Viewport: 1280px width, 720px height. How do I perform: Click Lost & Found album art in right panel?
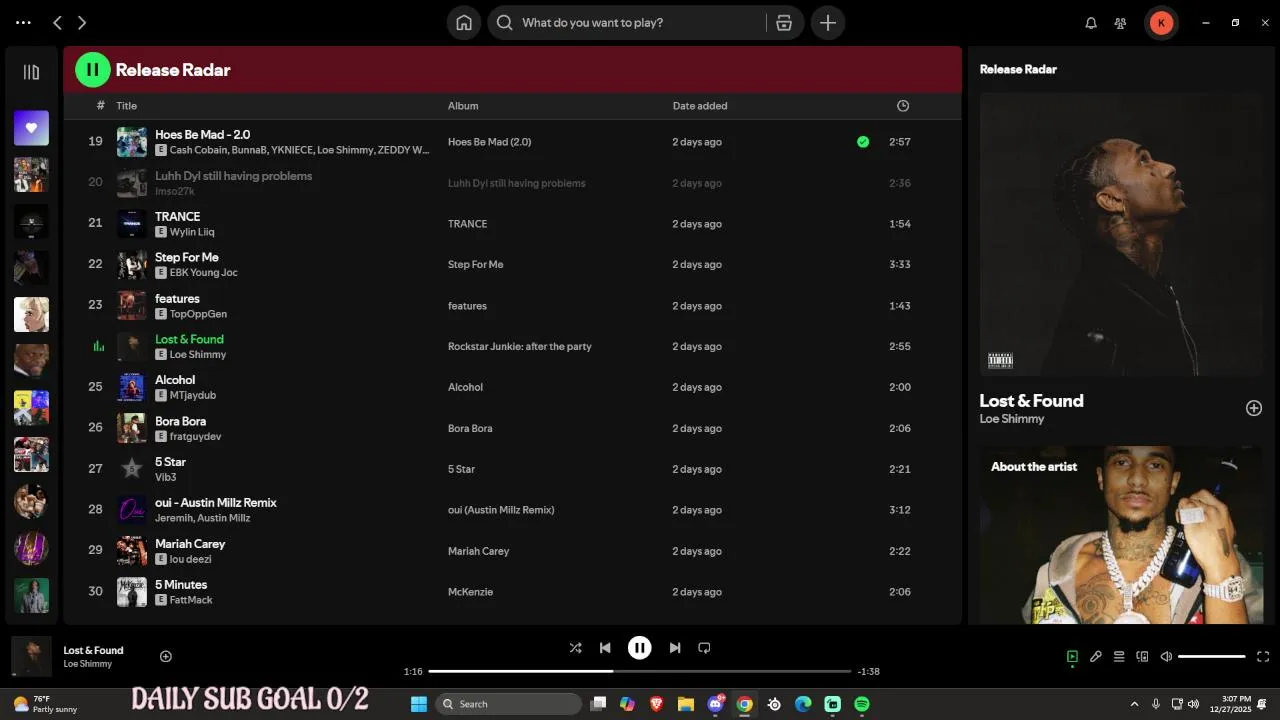point(1121,234)
